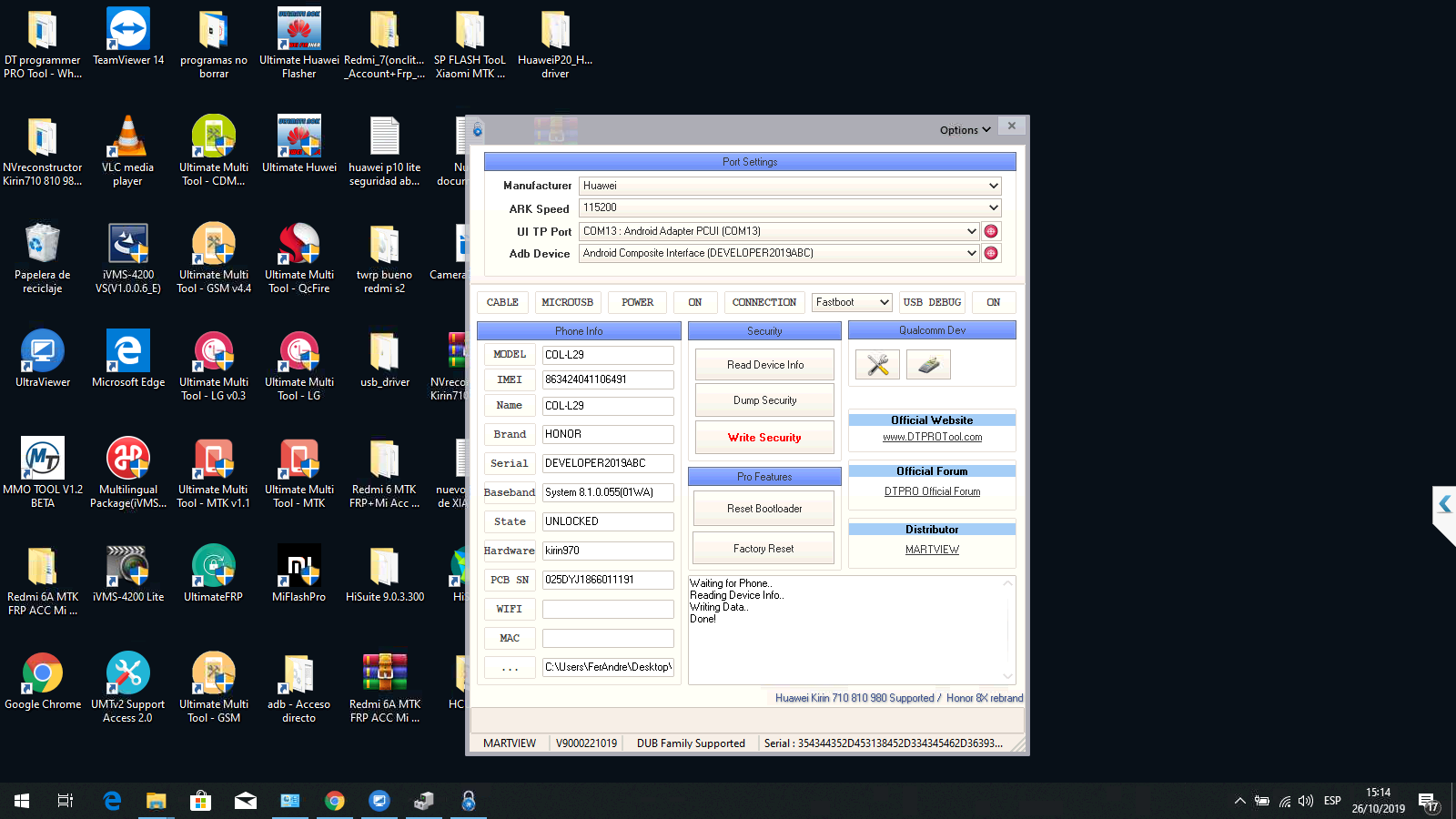Open UMTv2 Support Access 2.0 icon
The height and width of the screenshot is (819, 1456).
pos(128,687)
